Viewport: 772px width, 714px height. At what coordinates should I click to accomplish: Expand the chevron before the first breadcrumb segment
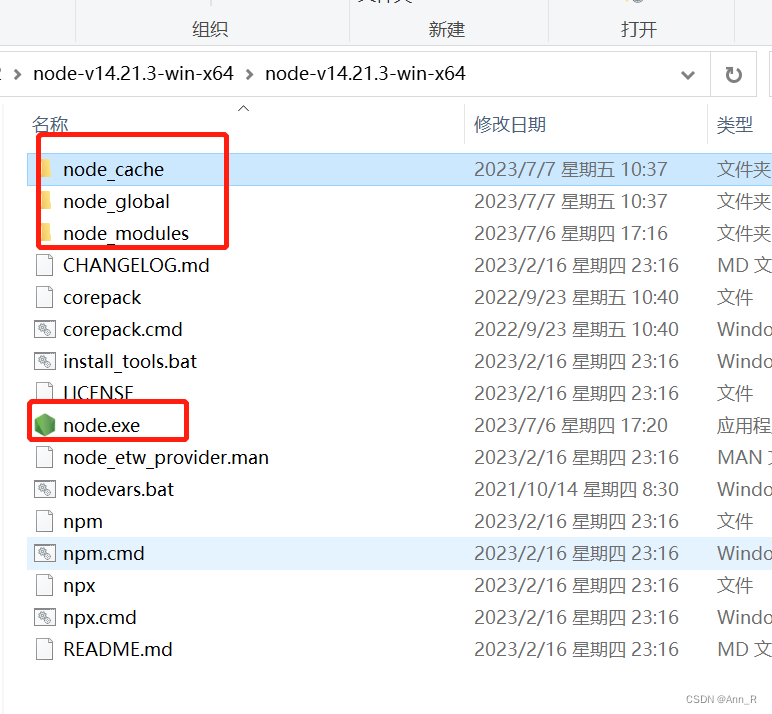(x=18, y=75)
